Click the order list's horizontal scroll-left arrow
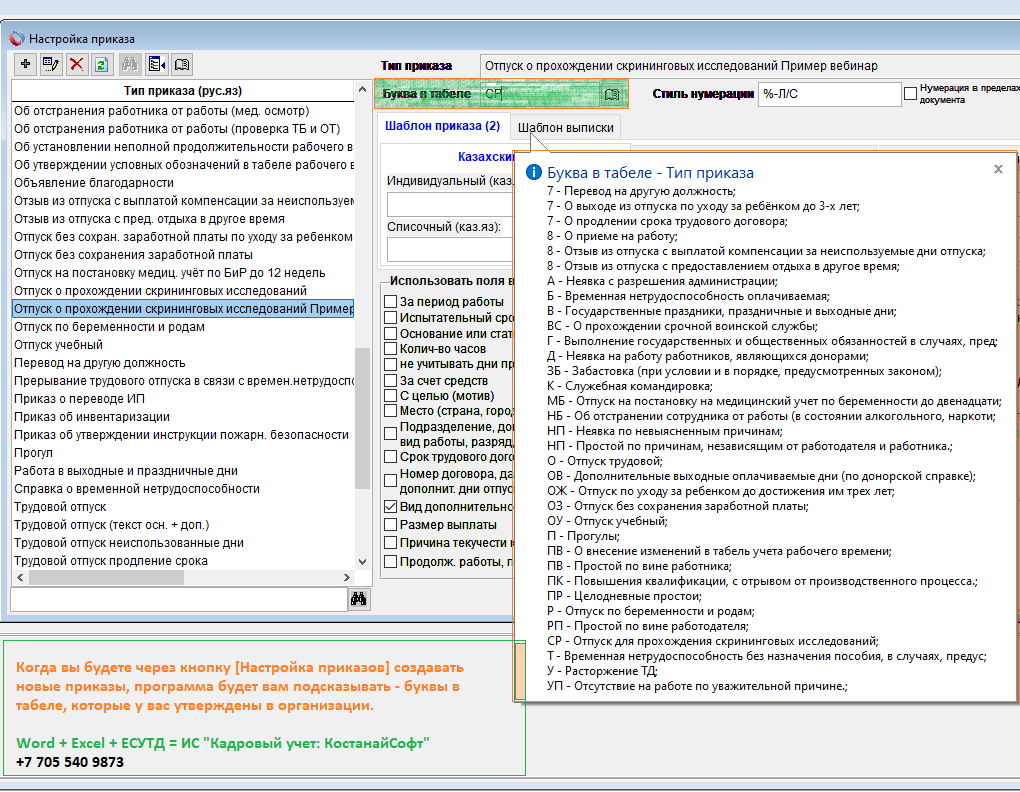Image resolution: width=1020 pixels, height=792 pixels. 20,577
